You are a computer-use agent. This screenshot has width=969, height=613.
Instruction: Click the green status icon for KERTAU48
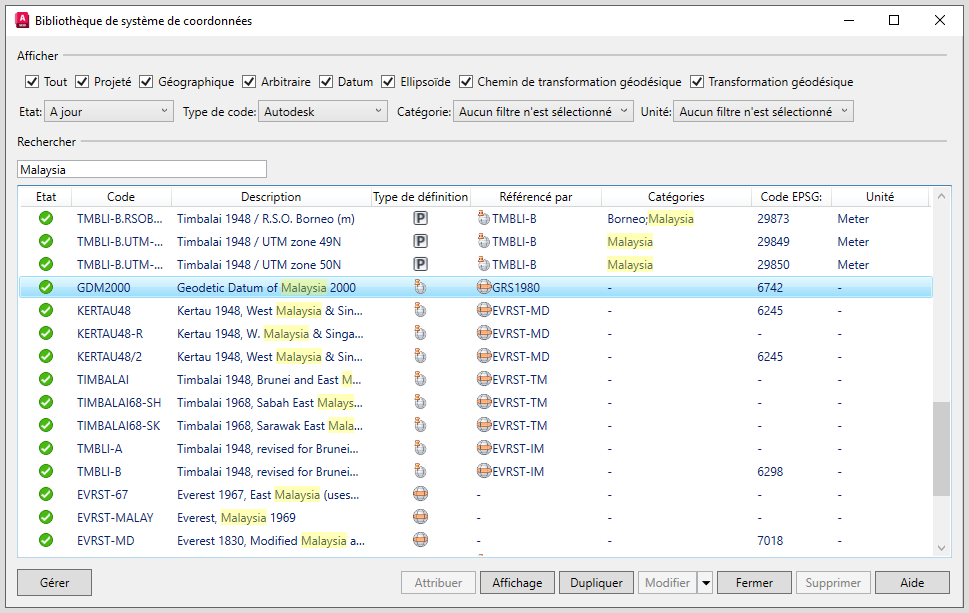[x=45, y=310]
